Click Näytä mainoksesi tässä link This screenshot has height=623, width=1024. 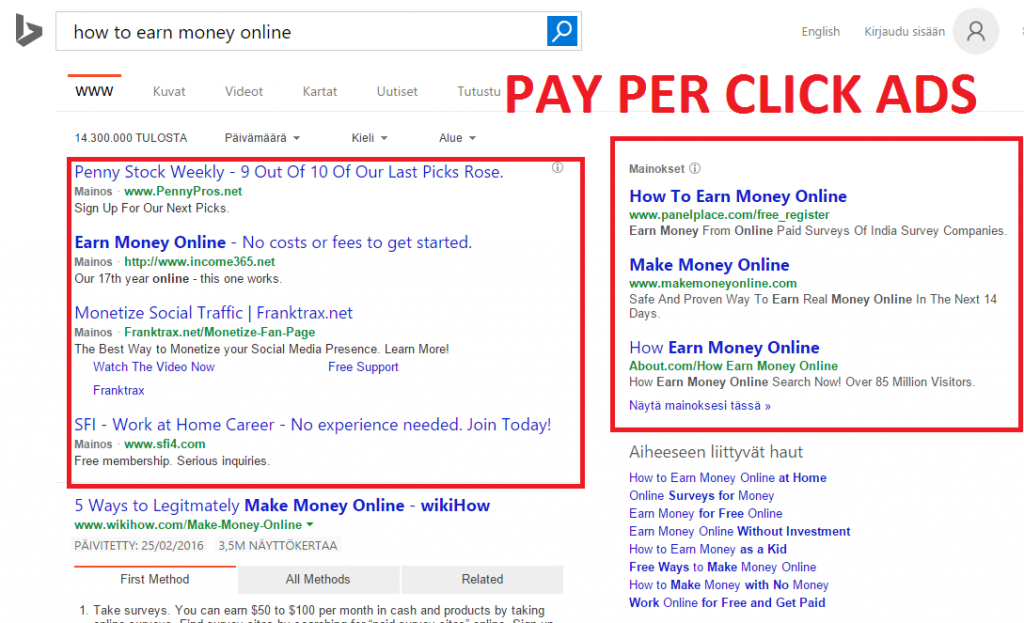click(699, 406)
